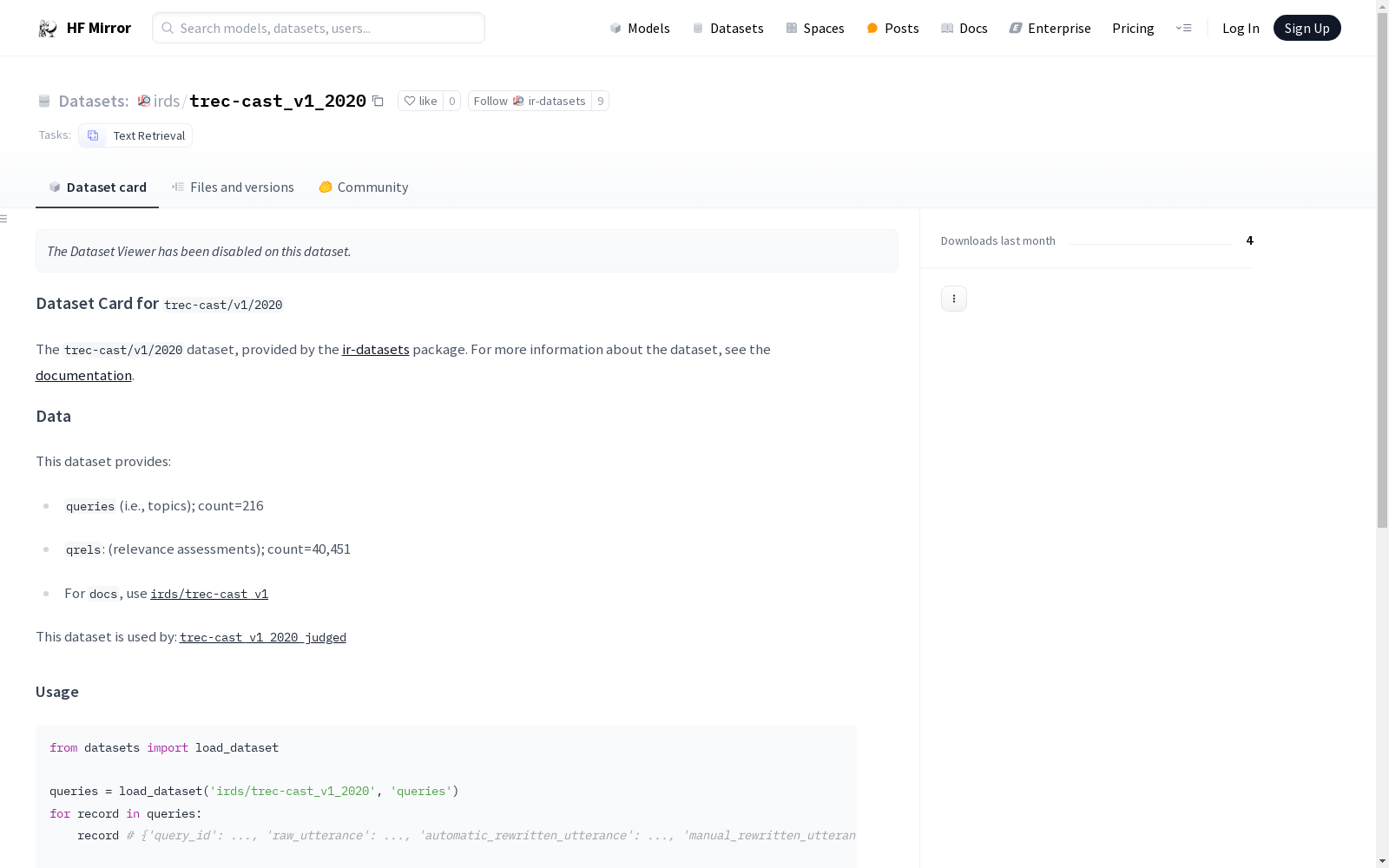
Task: Click the trec-cast_v1_2020 dataset title
Action: click(x=278, y=101)
